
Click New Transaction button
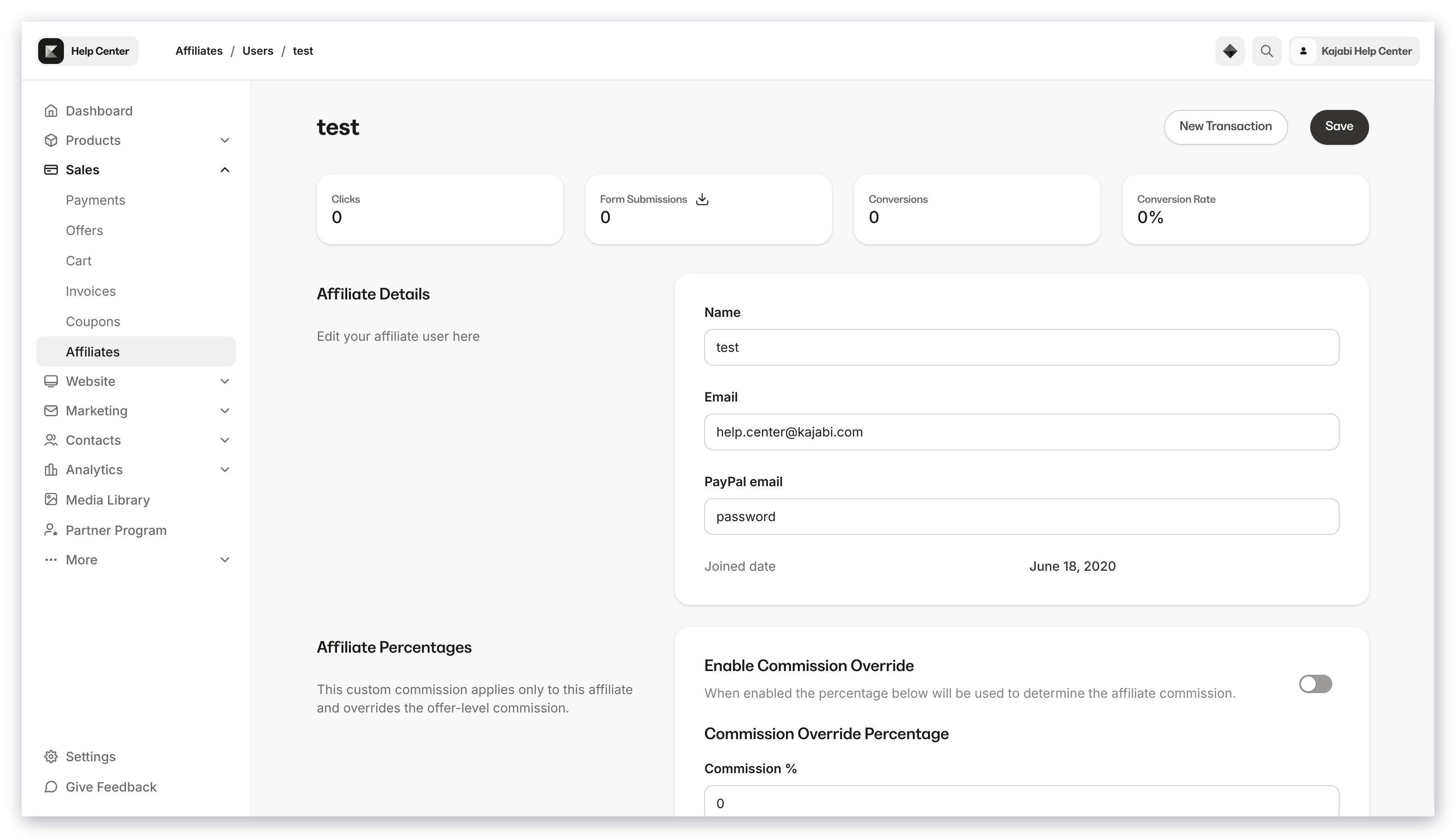[x=1225, y=126]
